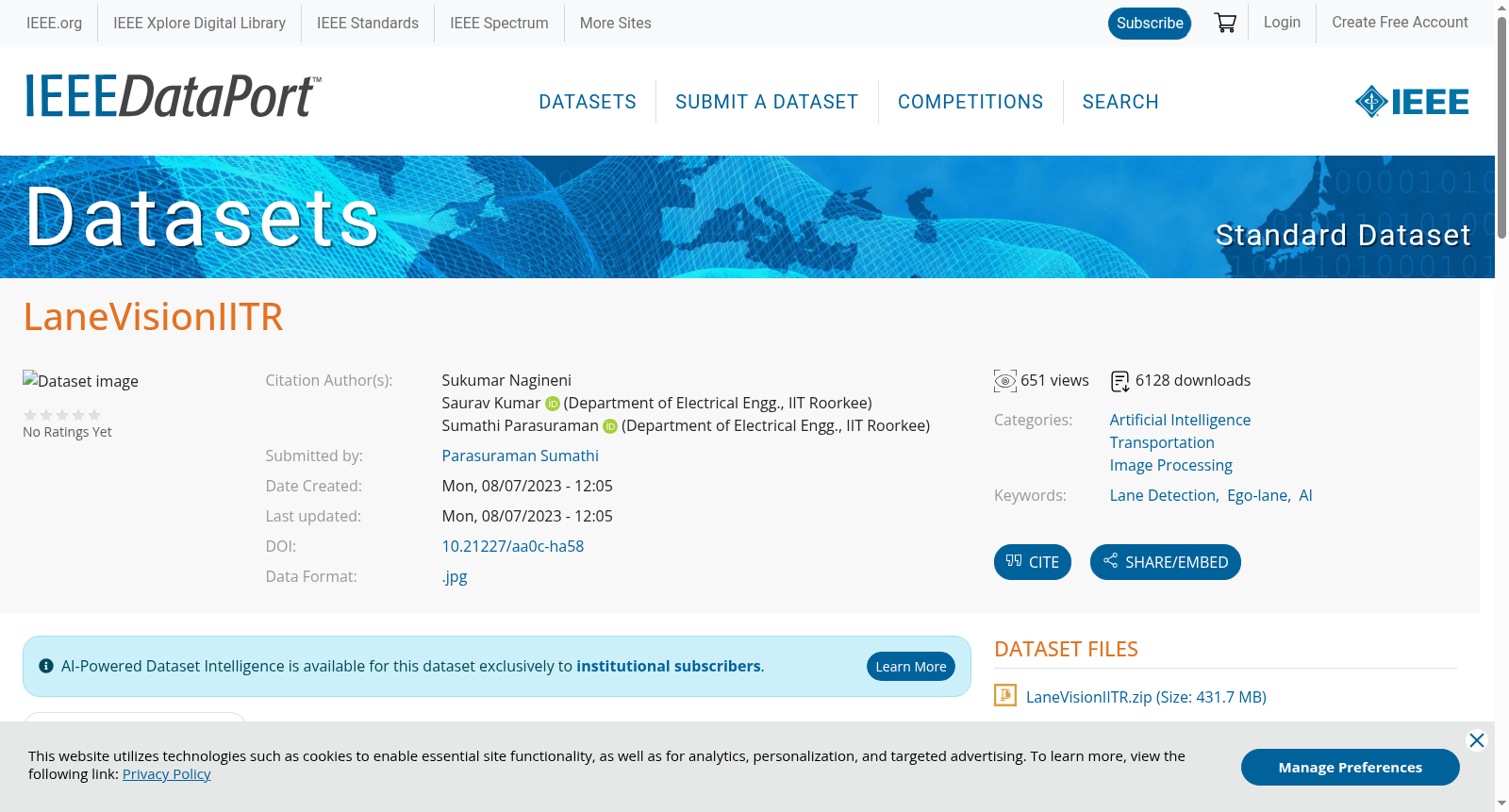Click the institutional subscribers link
This screenshot has width=1509, height=812.
(x=669, y=667)
